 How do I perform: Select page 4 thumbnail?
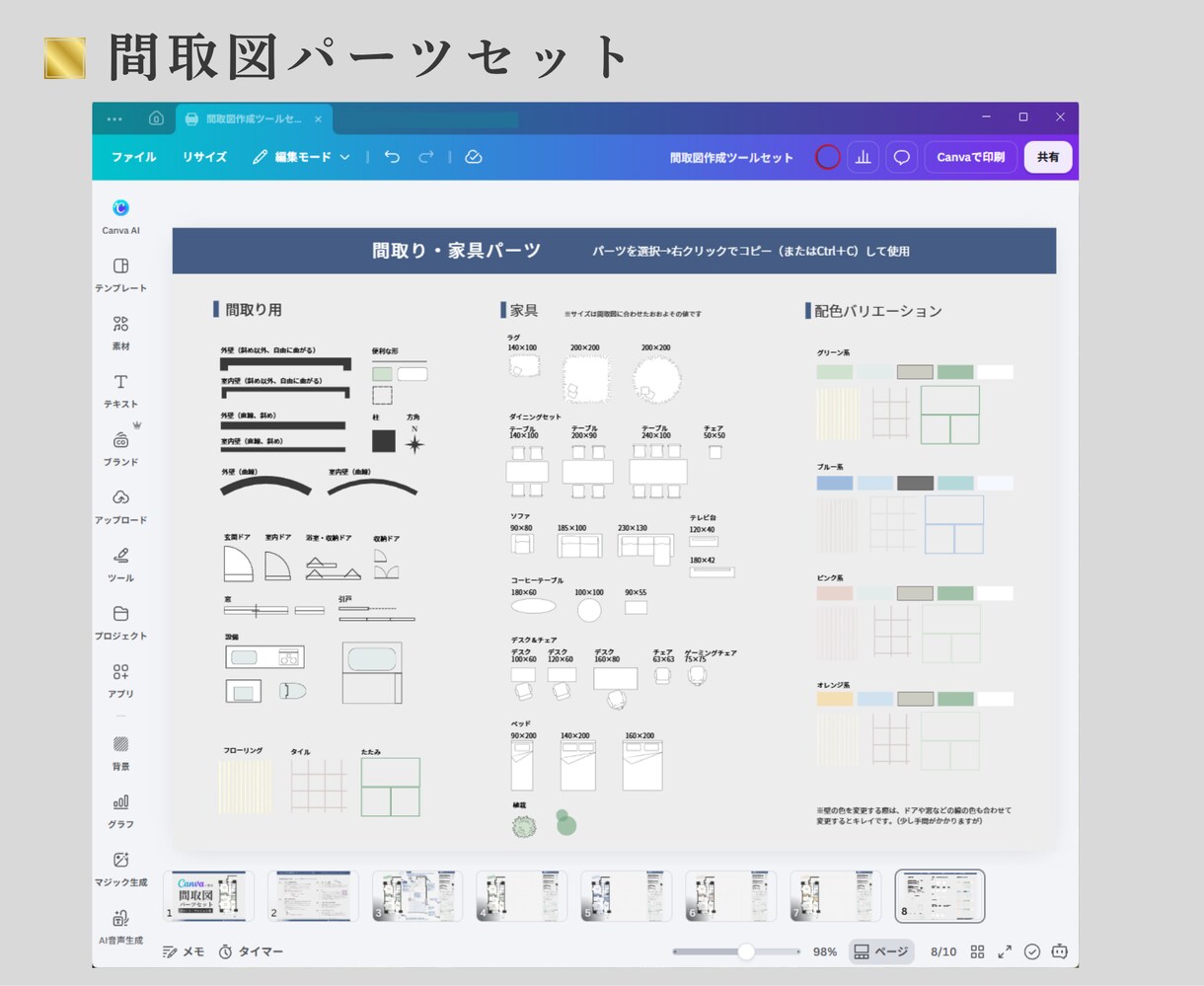point(522,896)
